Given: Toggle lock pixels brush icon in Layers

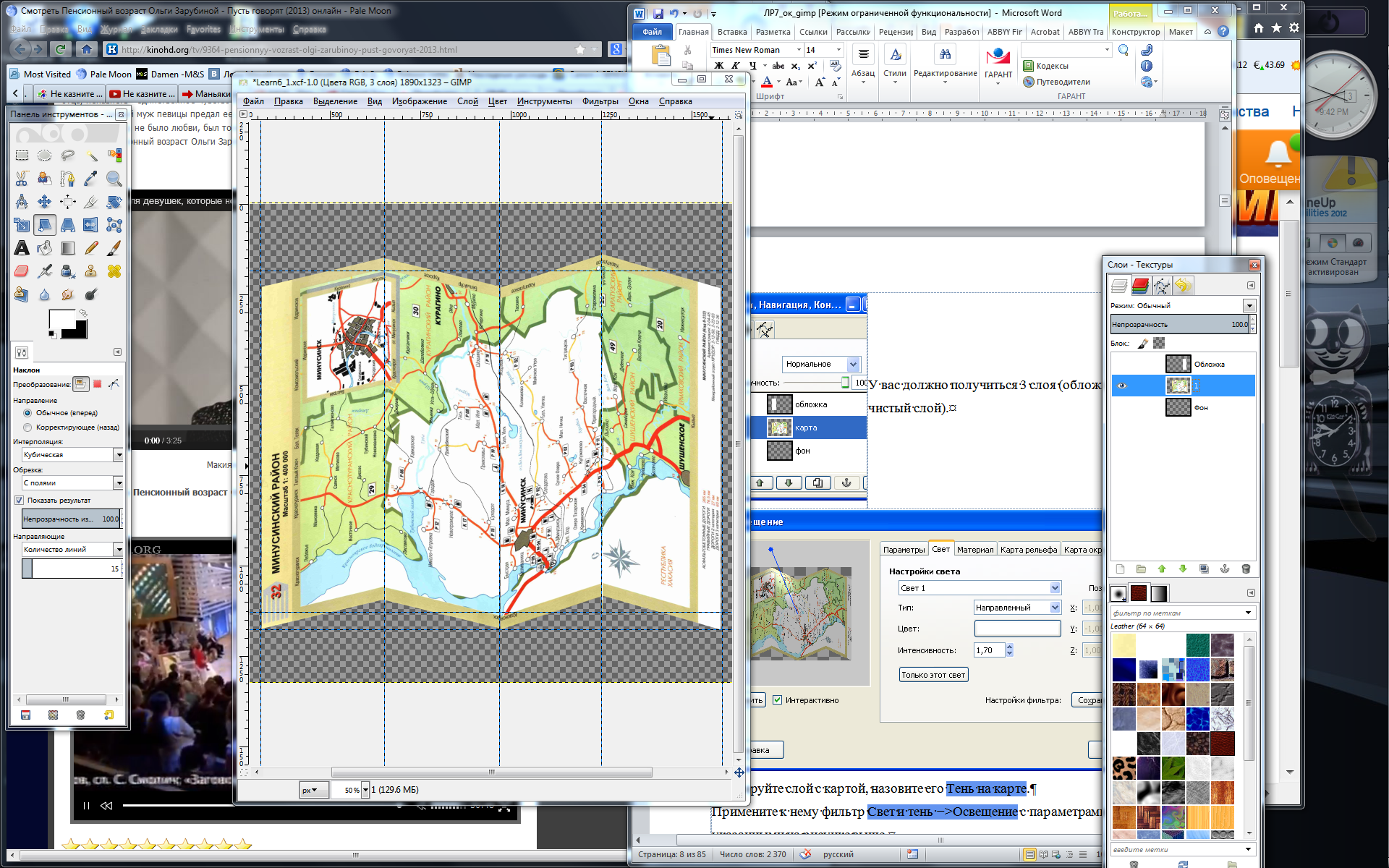Looking at the screenshot, I should (x=1143, y=344).
